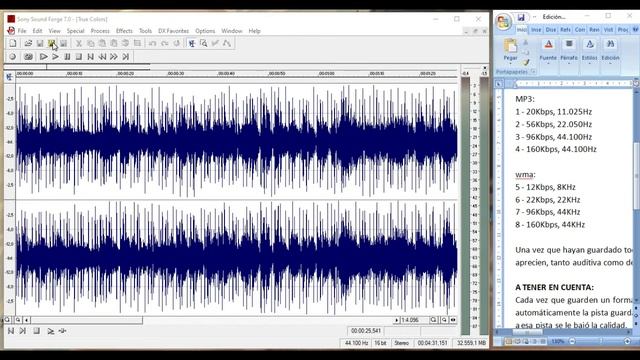
Task: Click the Save As icon under the cursor
Action: click(x=51, y=43)
